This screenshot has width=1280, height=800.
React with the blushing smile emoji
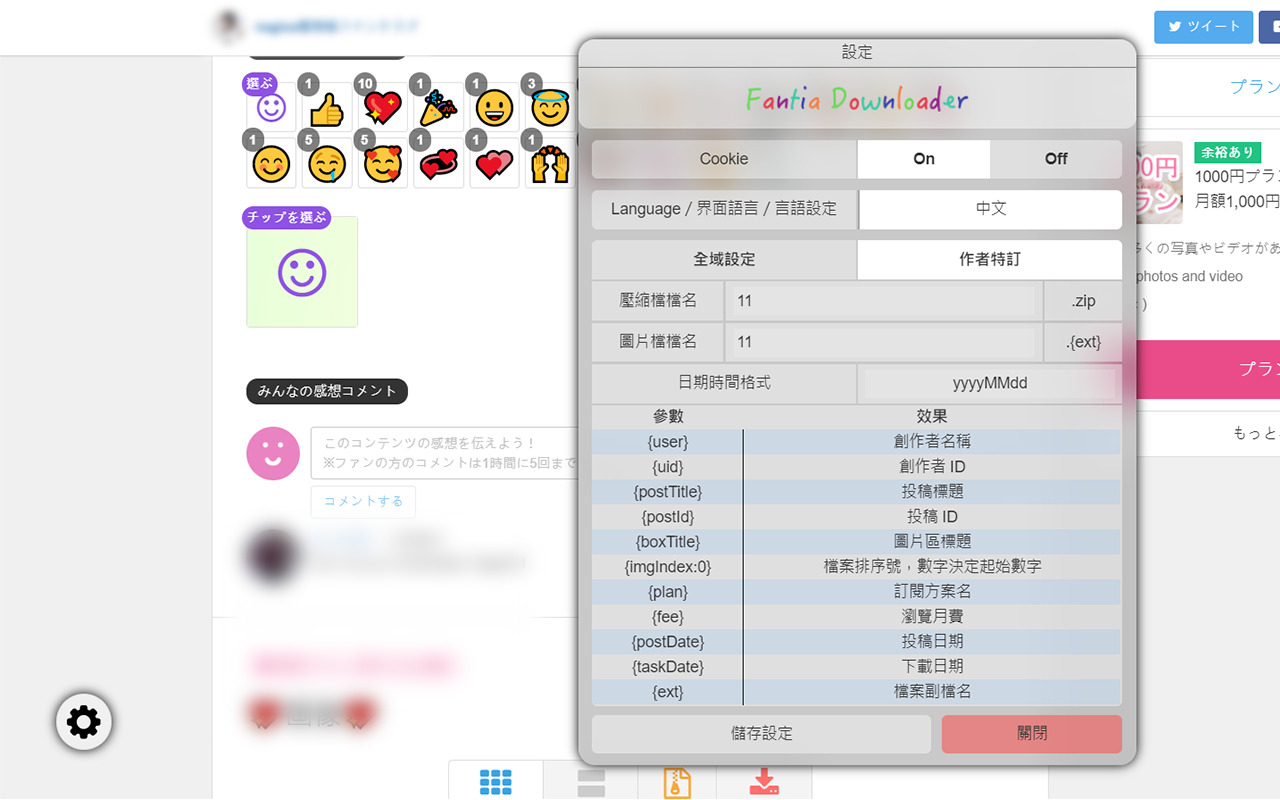pyautogui.click(x=271, y=163)
